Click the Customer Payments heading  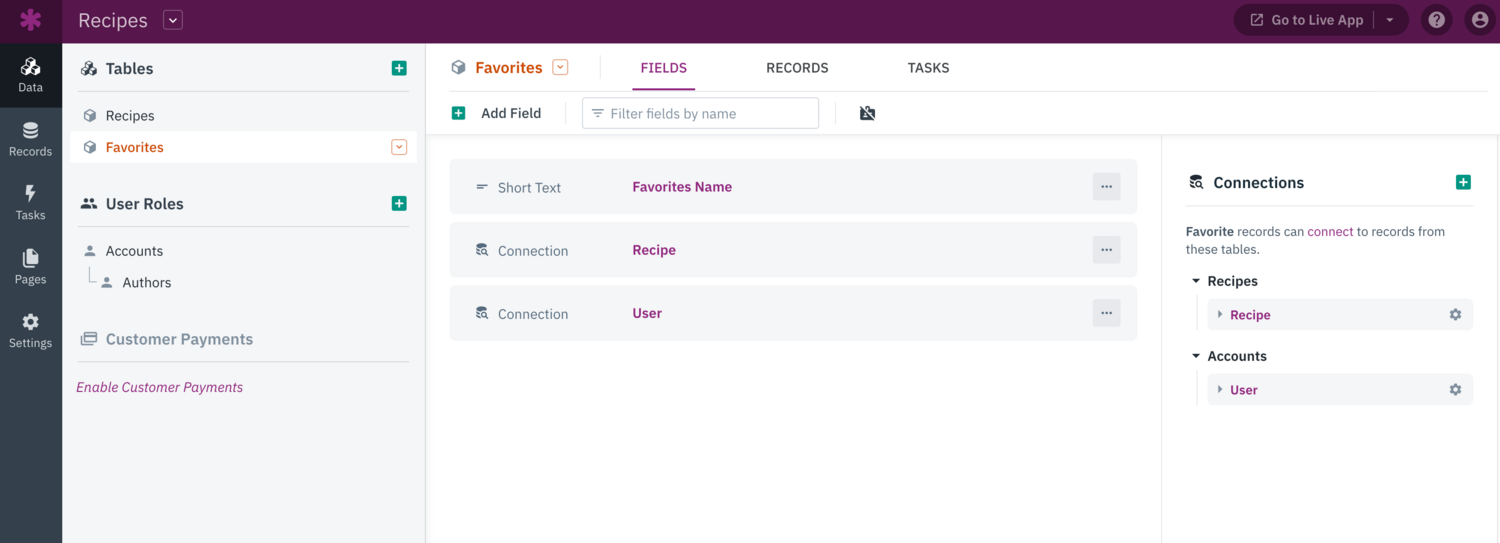pos(179,339)
